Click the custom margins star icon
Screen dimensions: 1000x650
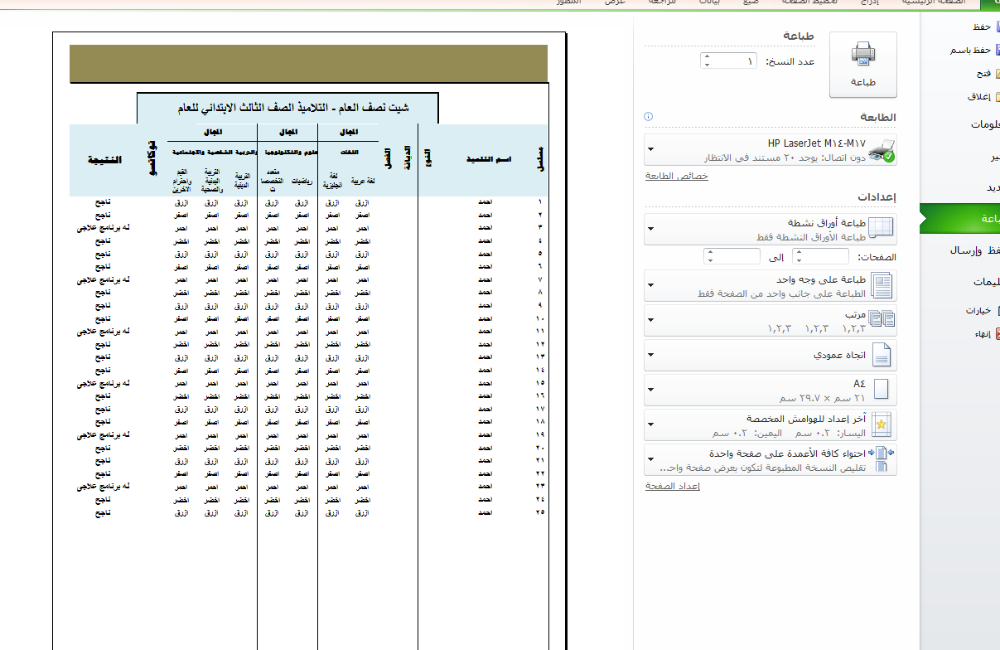tap(881, 424)
